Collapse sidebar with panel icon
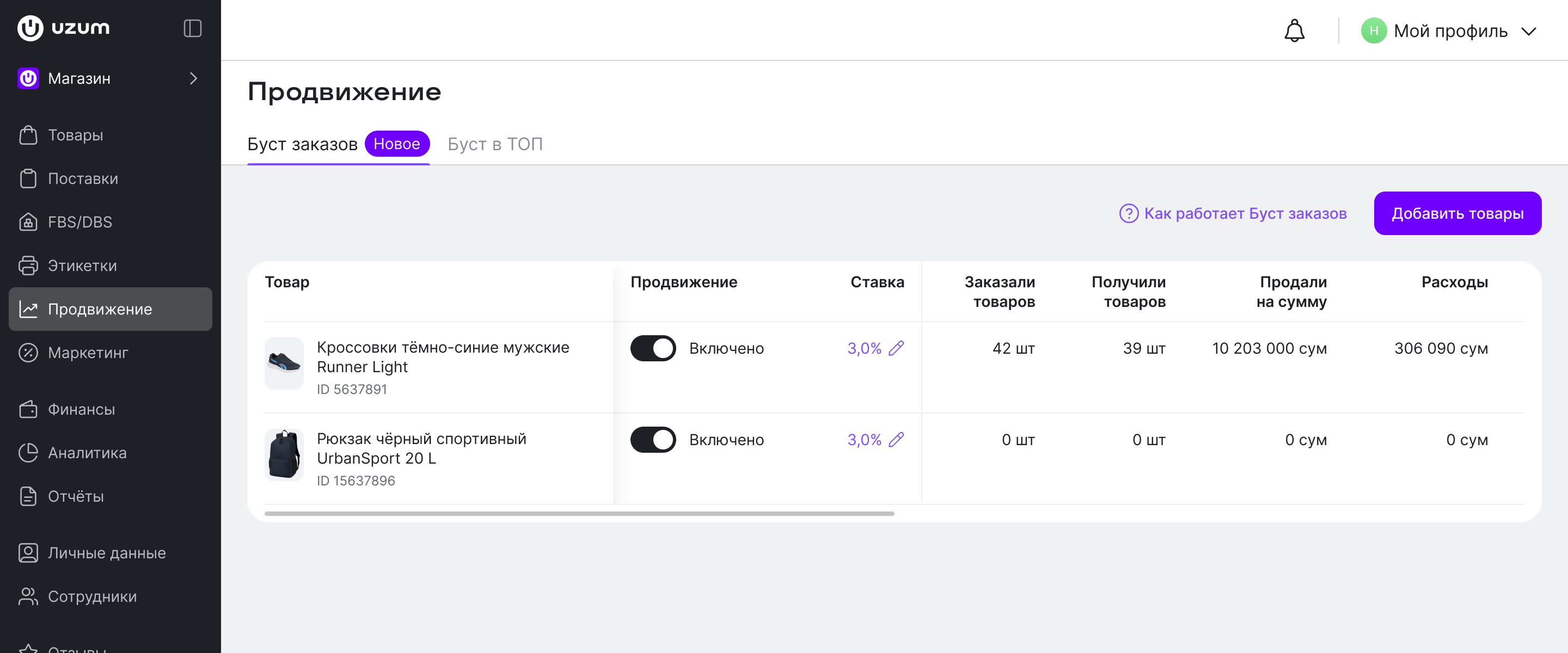The image size is (1568, 653). click(192, 28)
